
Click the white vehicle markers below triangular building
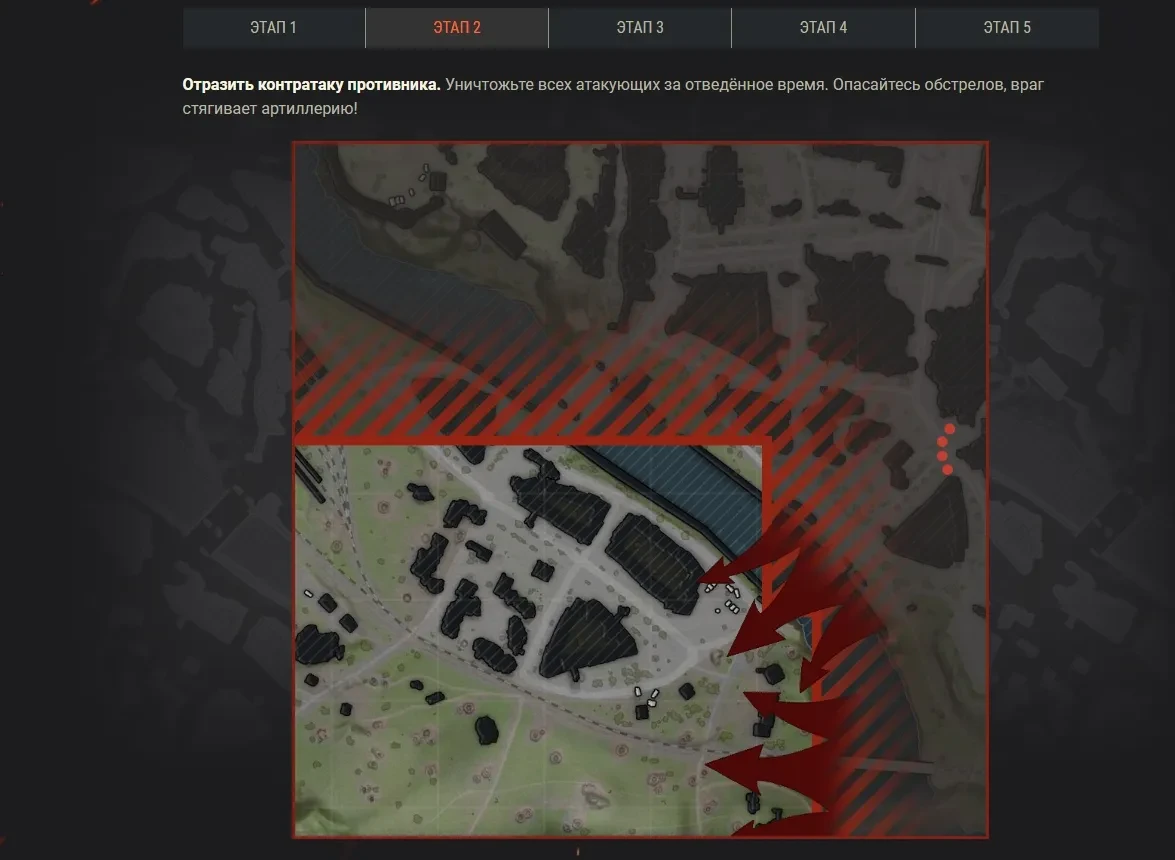tap(648, 697)
